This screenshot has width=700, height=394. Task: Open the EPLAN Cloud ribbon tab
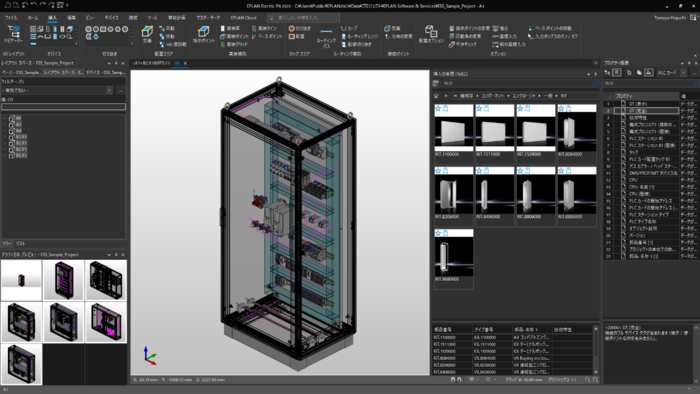pyautogui.click(x=243, y=18)
